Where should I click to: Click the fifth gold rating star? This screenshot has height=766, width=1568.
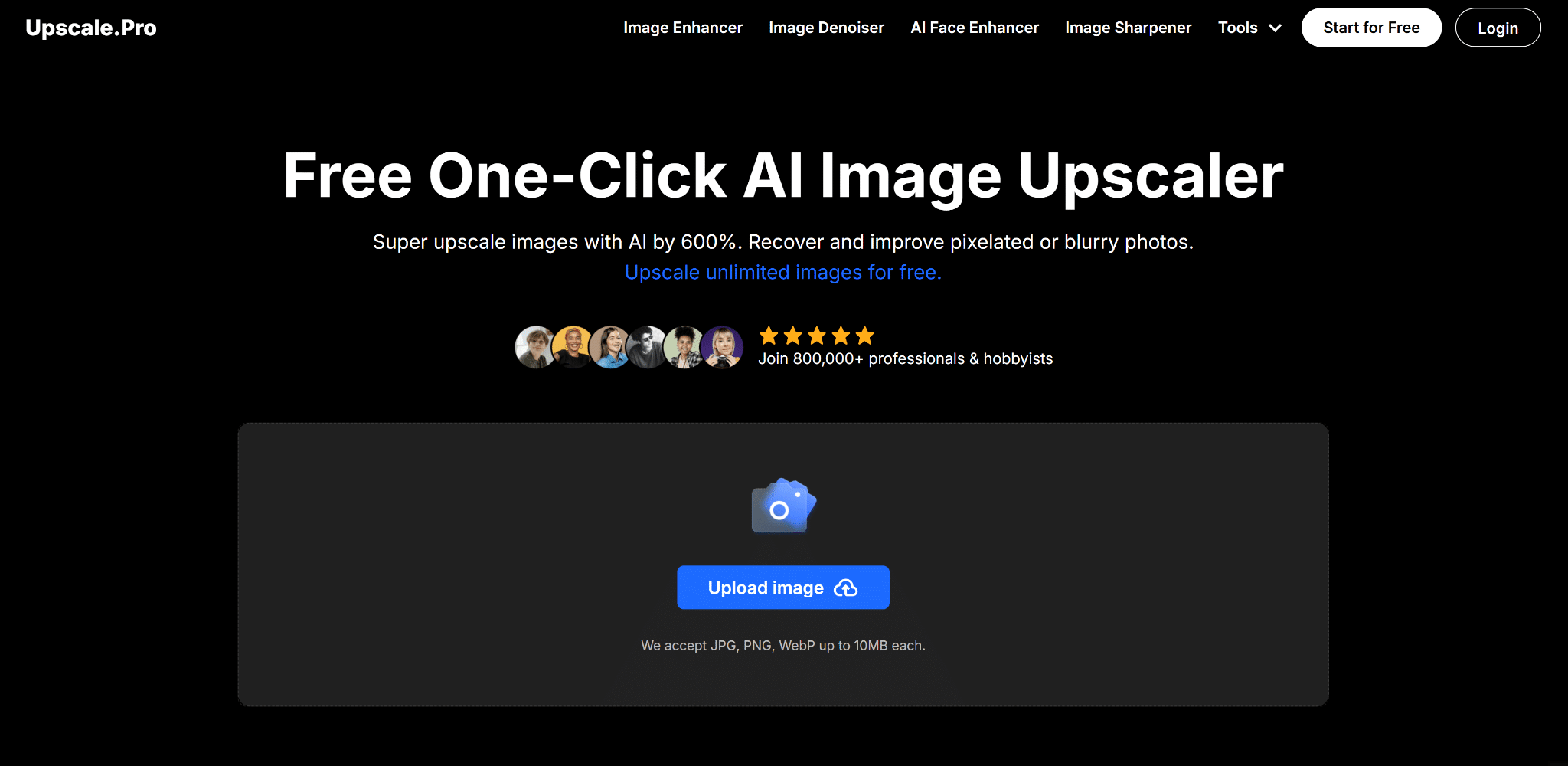pos(864,336)
